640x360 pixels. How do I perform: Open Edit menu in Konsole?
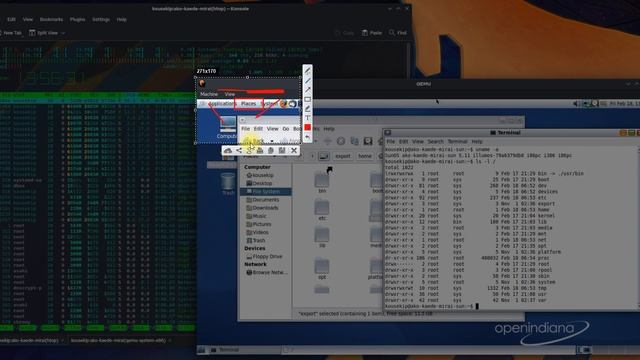[x=11, y=20]
